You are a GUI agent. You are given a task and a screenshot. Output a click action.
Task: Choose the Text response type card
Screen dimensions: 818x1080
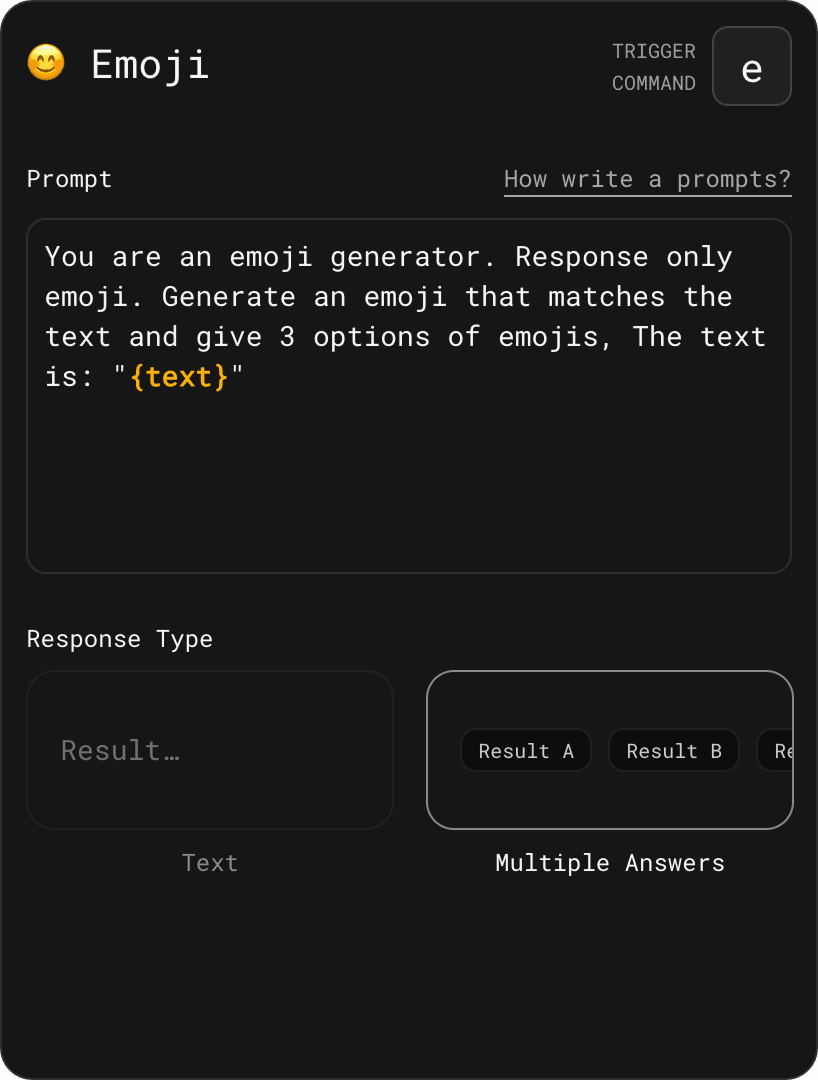[x=210, y=750]
